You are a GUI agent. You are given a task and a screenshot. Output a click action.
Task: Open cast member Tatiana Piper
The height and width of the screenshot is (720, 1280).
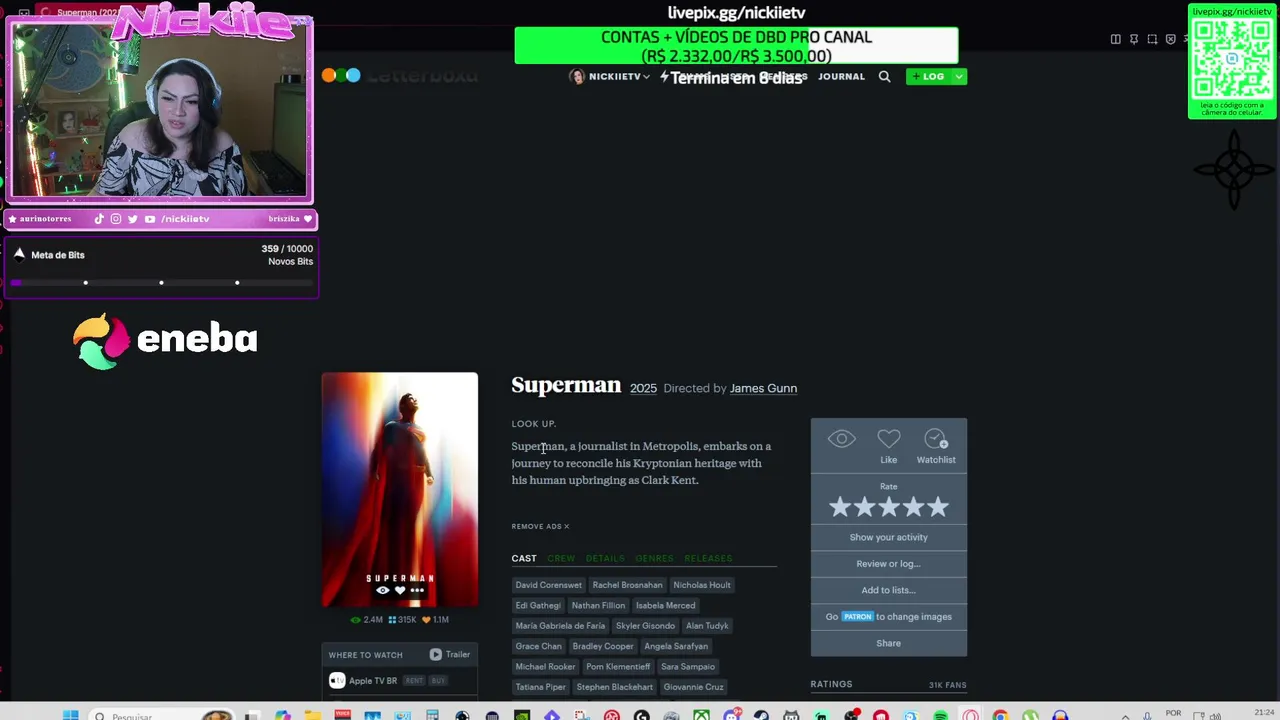[540, 687]
